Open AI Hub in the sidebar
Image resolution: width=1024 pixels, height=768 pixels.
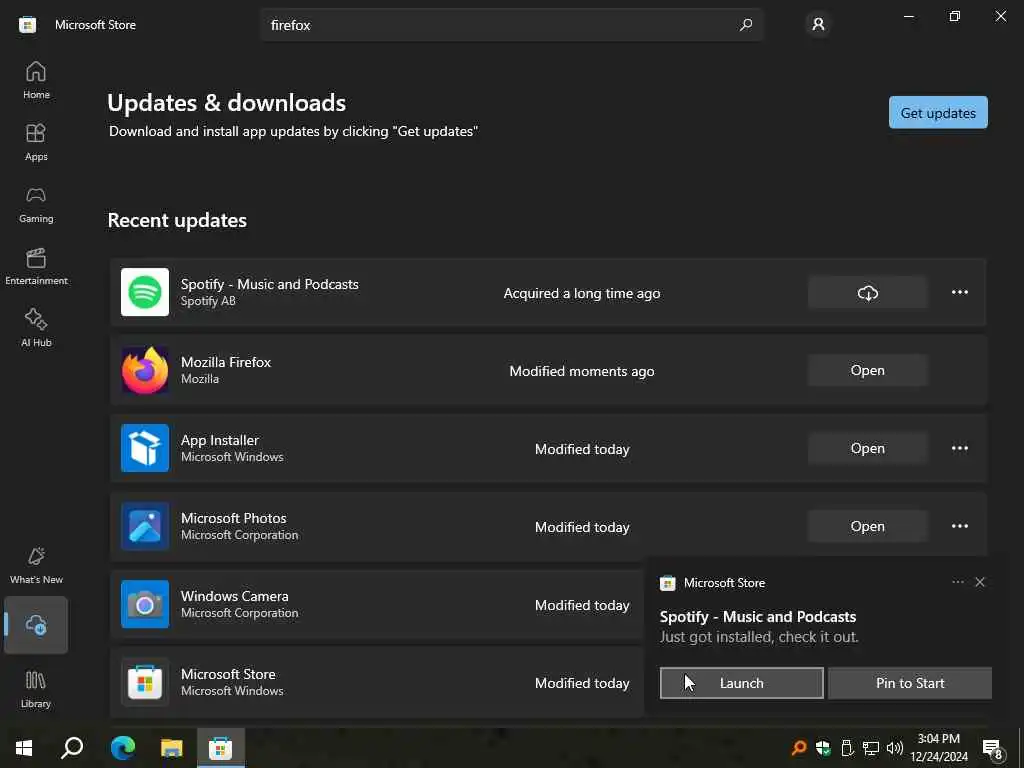click(36, 328)
